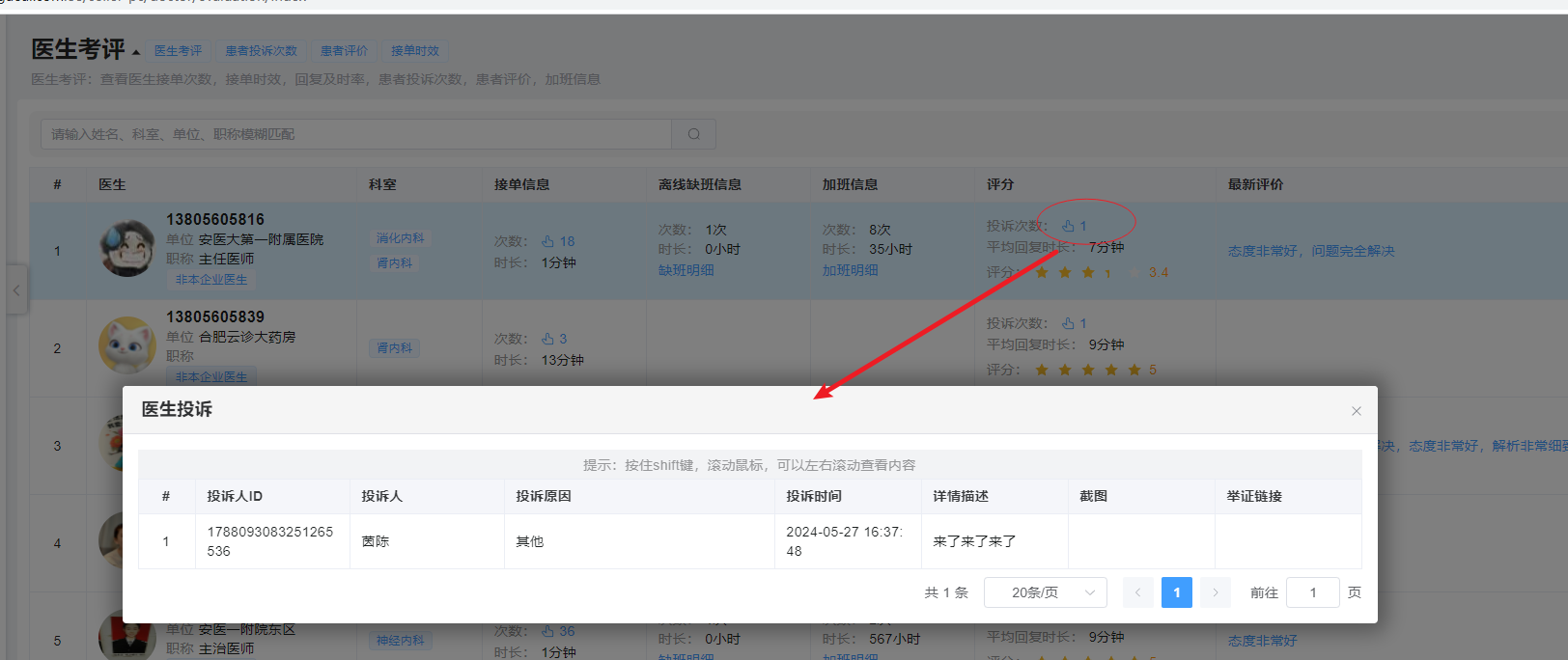1568x660 pixels.
Task: Click the search magnifier icon button
Action: point(693,134)
